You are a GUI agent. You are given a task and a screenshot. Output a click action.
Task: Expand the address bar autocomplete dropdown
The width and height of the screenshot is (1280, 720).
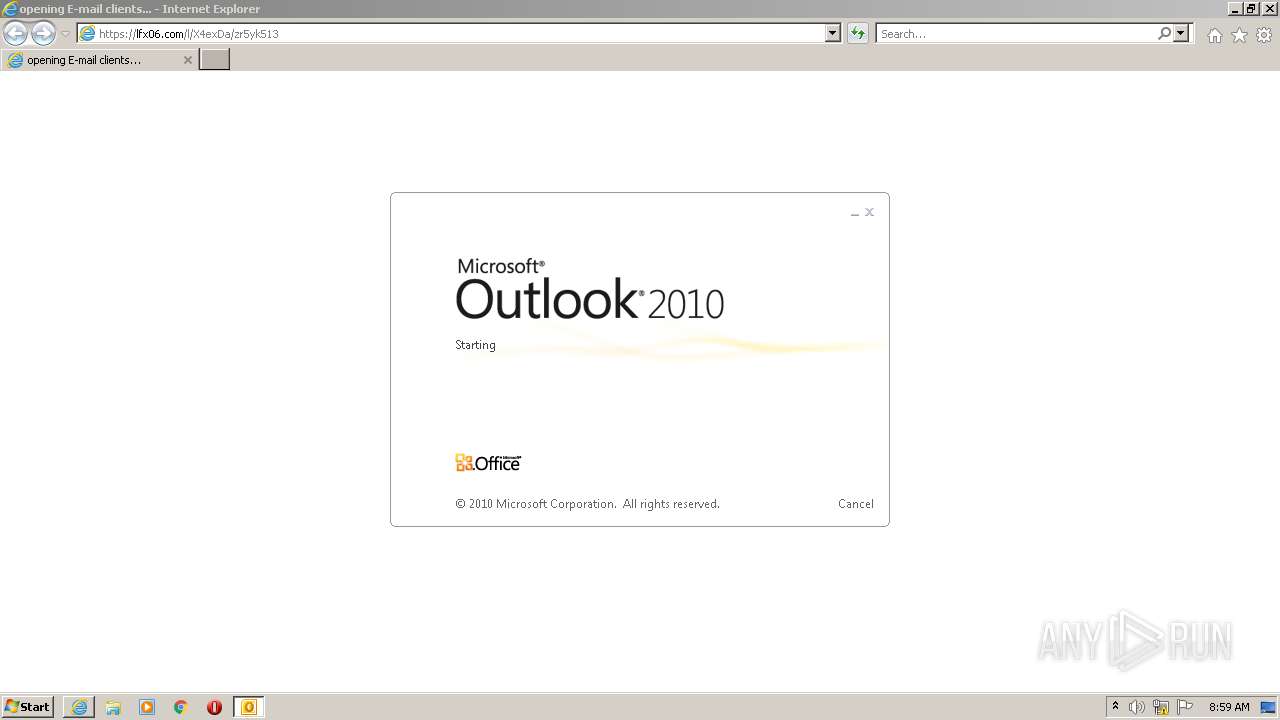click(x=833, y=33)
